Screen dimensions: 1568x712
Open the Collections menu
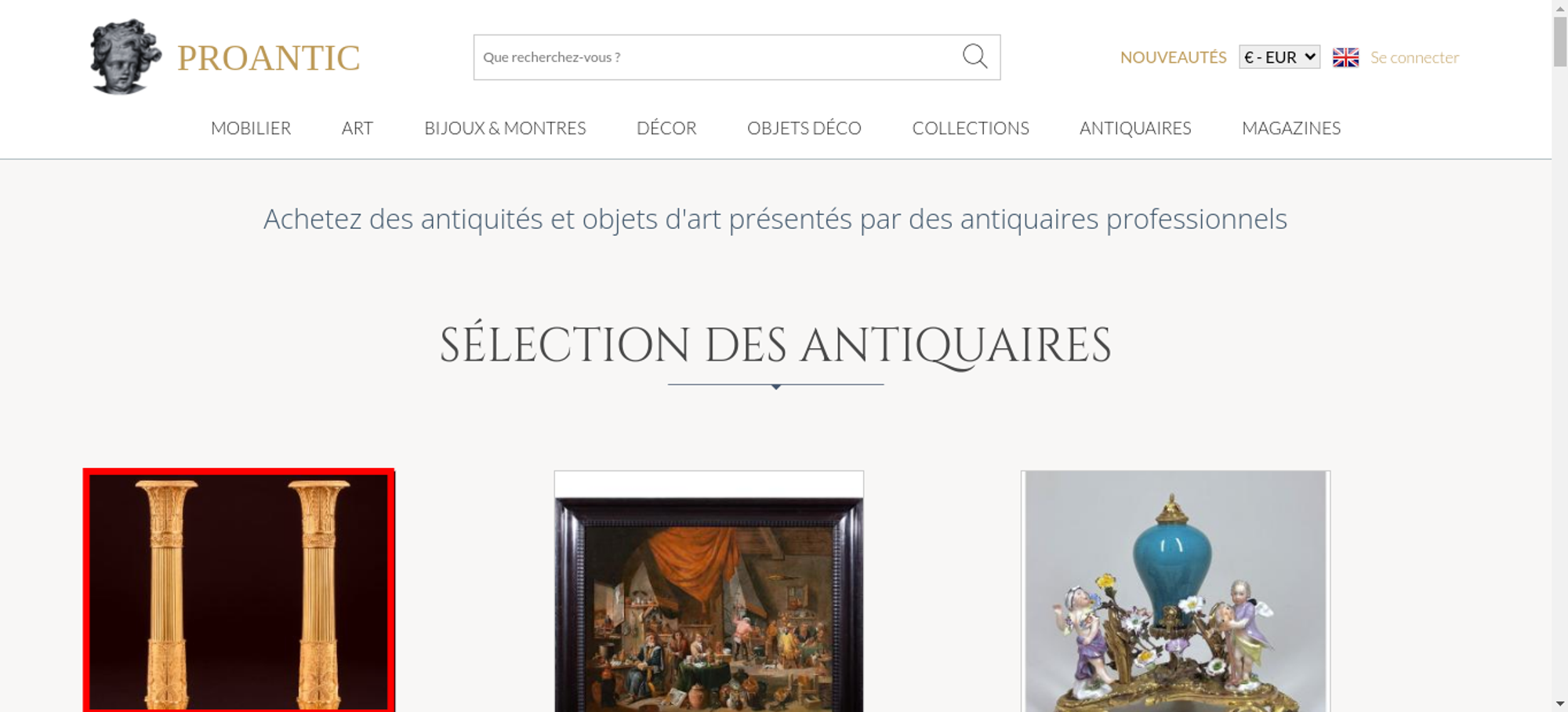pos(971,128)
